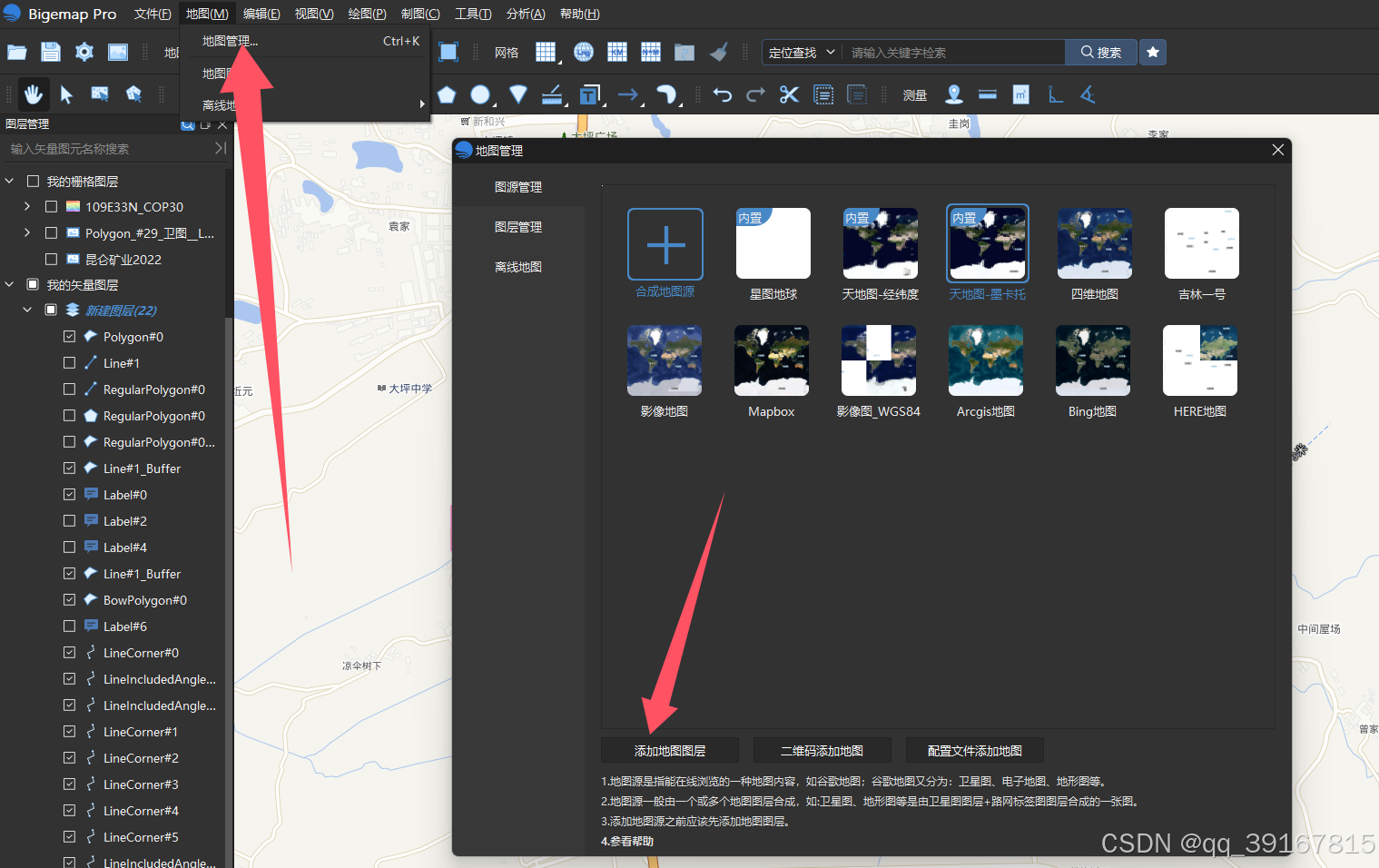Expand the 109E33N_COP30 tree node
Viewport: 1379px width, 868px height.
coord(27,207)
